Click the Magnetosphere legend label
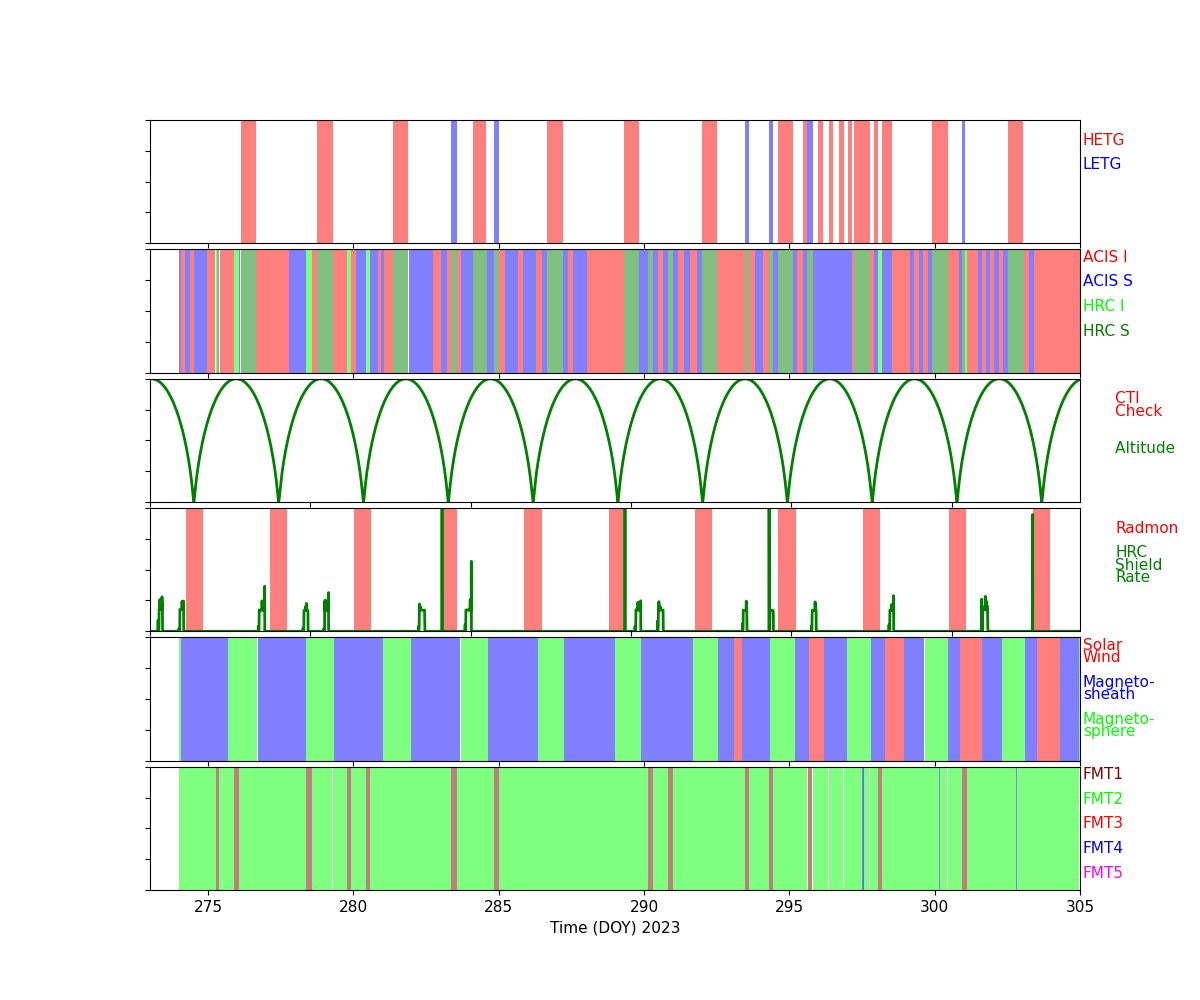Screen dimensions: 1200x1000 (x=1118, y=725)
